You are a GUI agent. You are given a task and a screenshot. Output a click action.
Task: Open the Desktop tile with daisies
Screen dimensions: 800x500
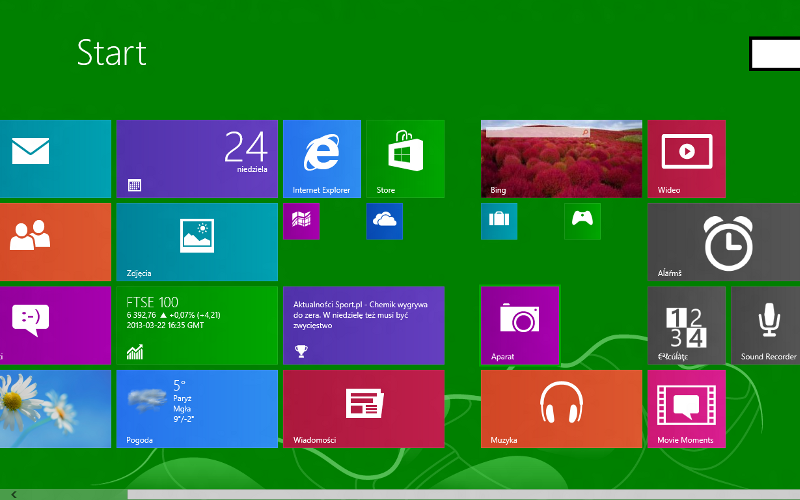pos(55,409)
